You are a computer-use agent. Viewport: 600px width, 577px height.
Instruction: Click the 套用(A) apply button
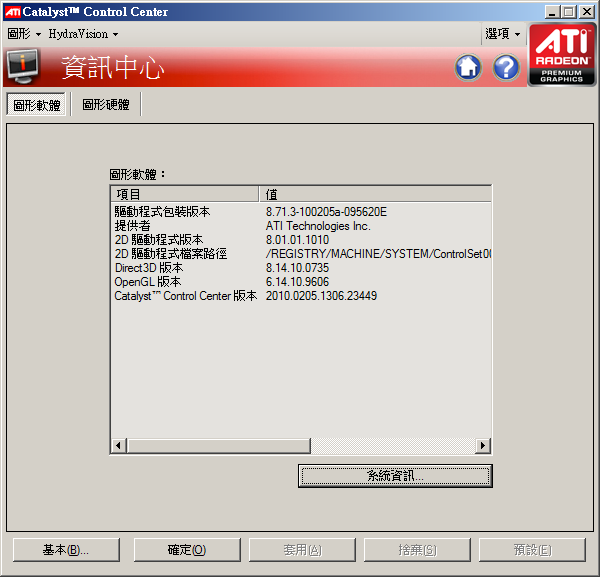tap(302, 550)
